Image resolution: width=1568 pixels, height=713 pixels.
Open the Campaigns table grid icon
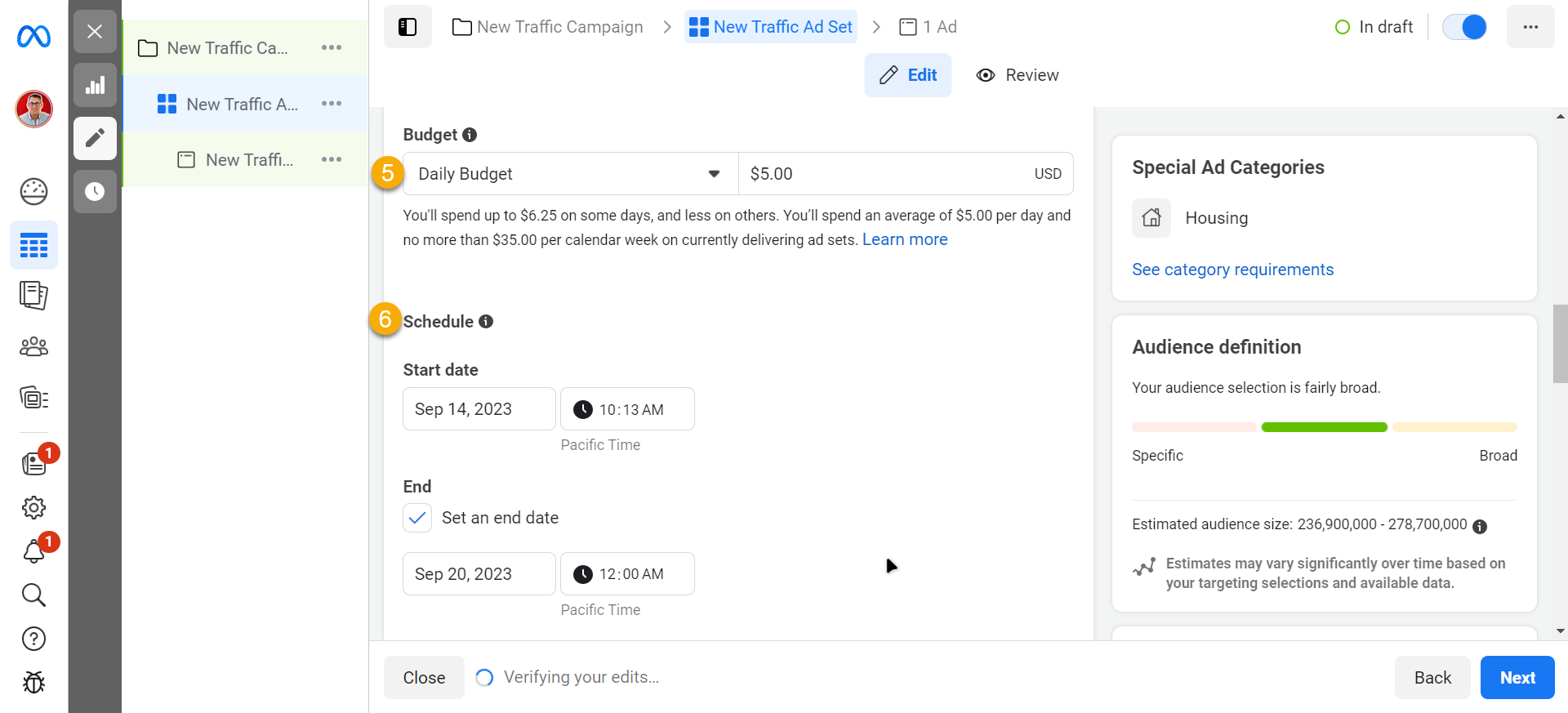coord(33,245)
